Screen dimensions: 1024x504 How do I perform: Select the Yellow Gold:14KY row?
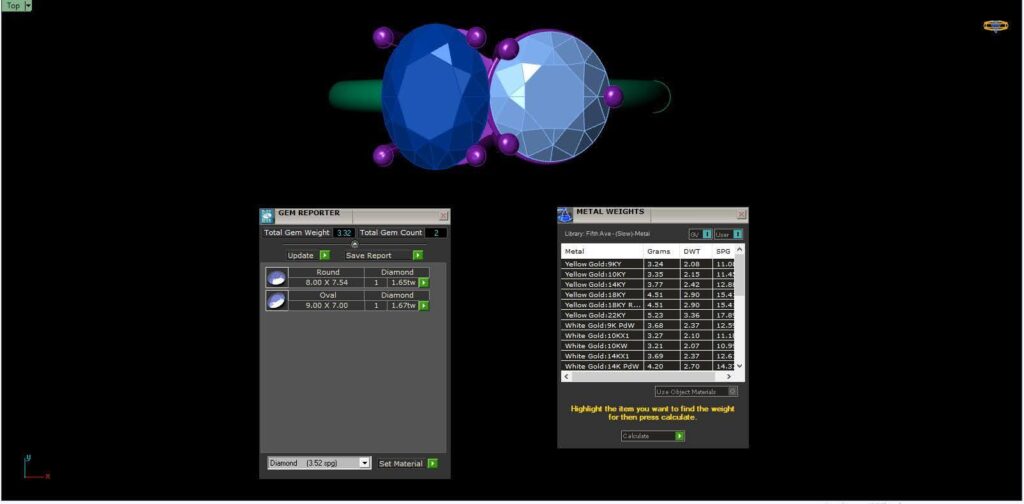[648, 285]
